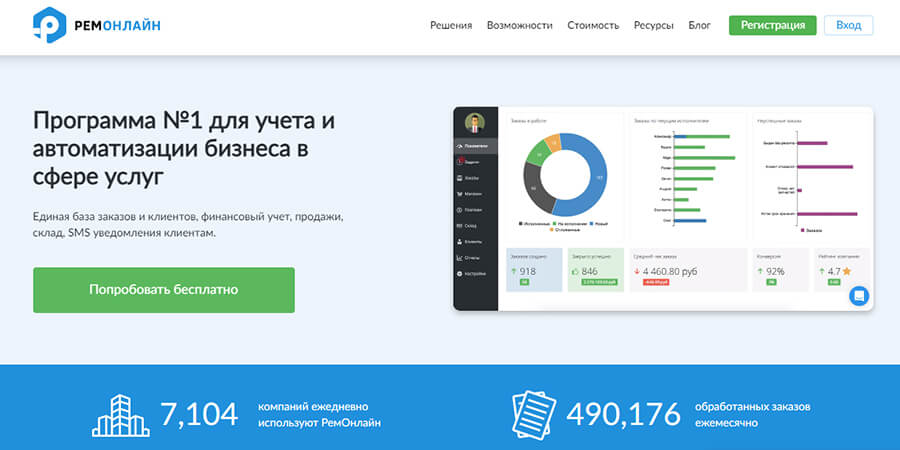900x450 pixels.
Task: Click text 'обработанных заказов ежемесячно'
Action: click(752, 415)
